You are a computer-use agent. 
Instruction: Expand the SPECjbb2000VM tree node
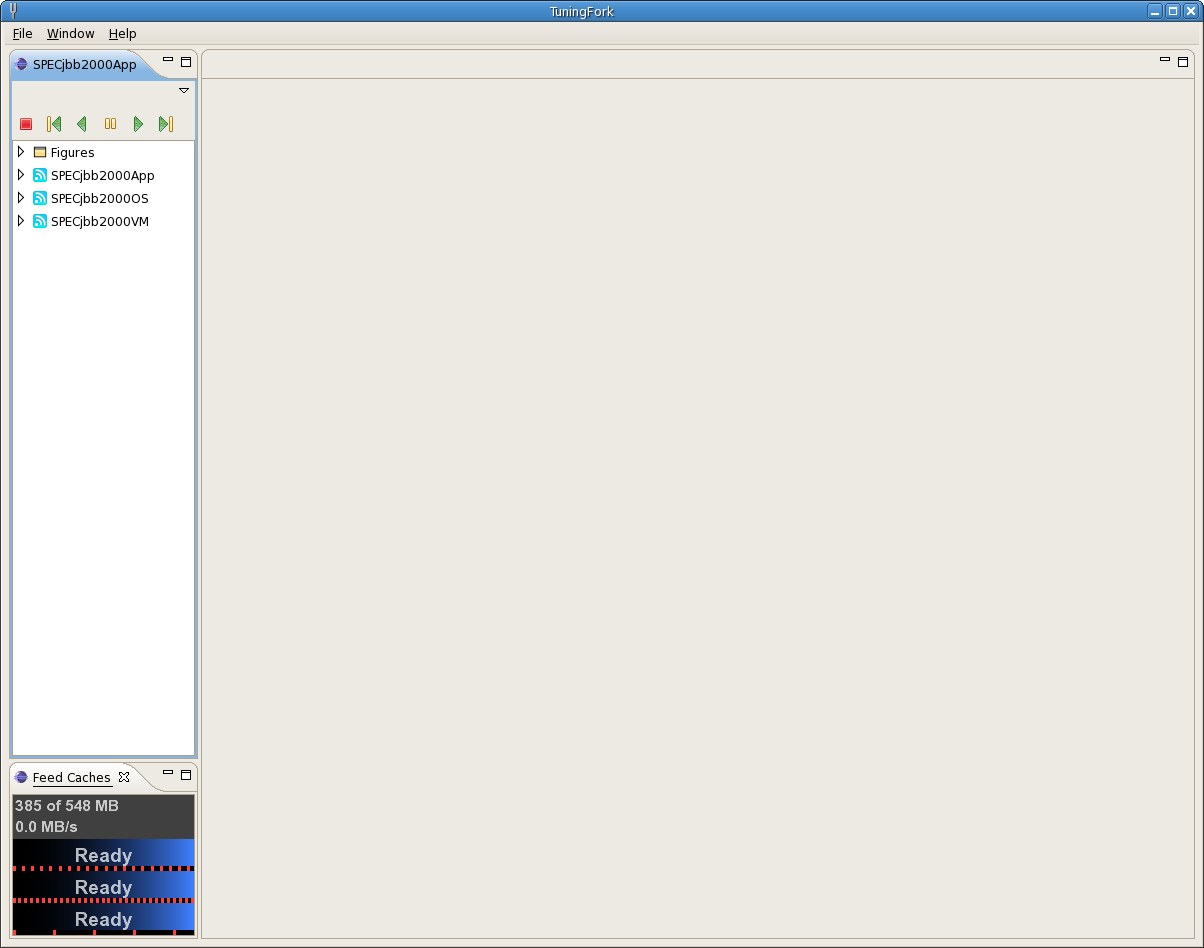tap(21, 221)
